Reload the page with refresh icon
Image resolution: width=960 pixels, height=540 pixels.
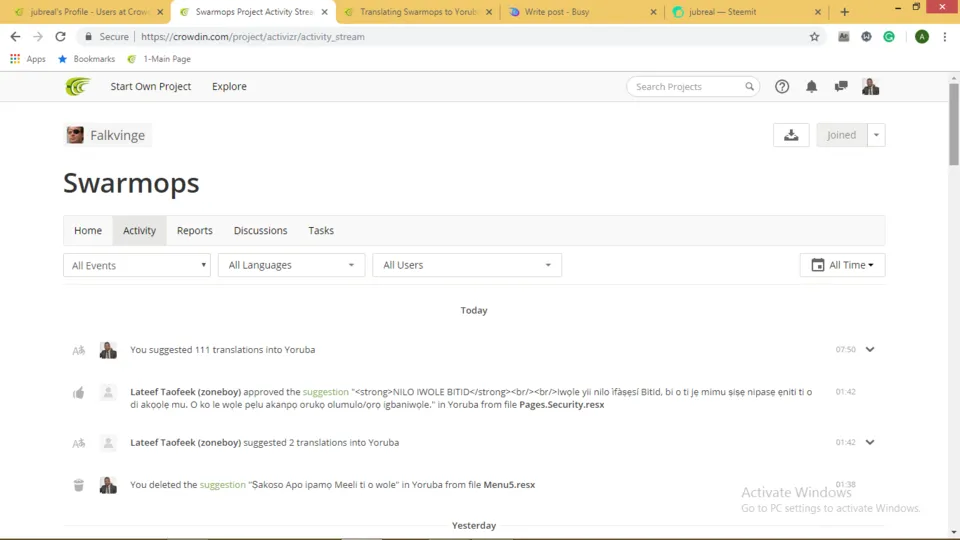pos(60,37)
